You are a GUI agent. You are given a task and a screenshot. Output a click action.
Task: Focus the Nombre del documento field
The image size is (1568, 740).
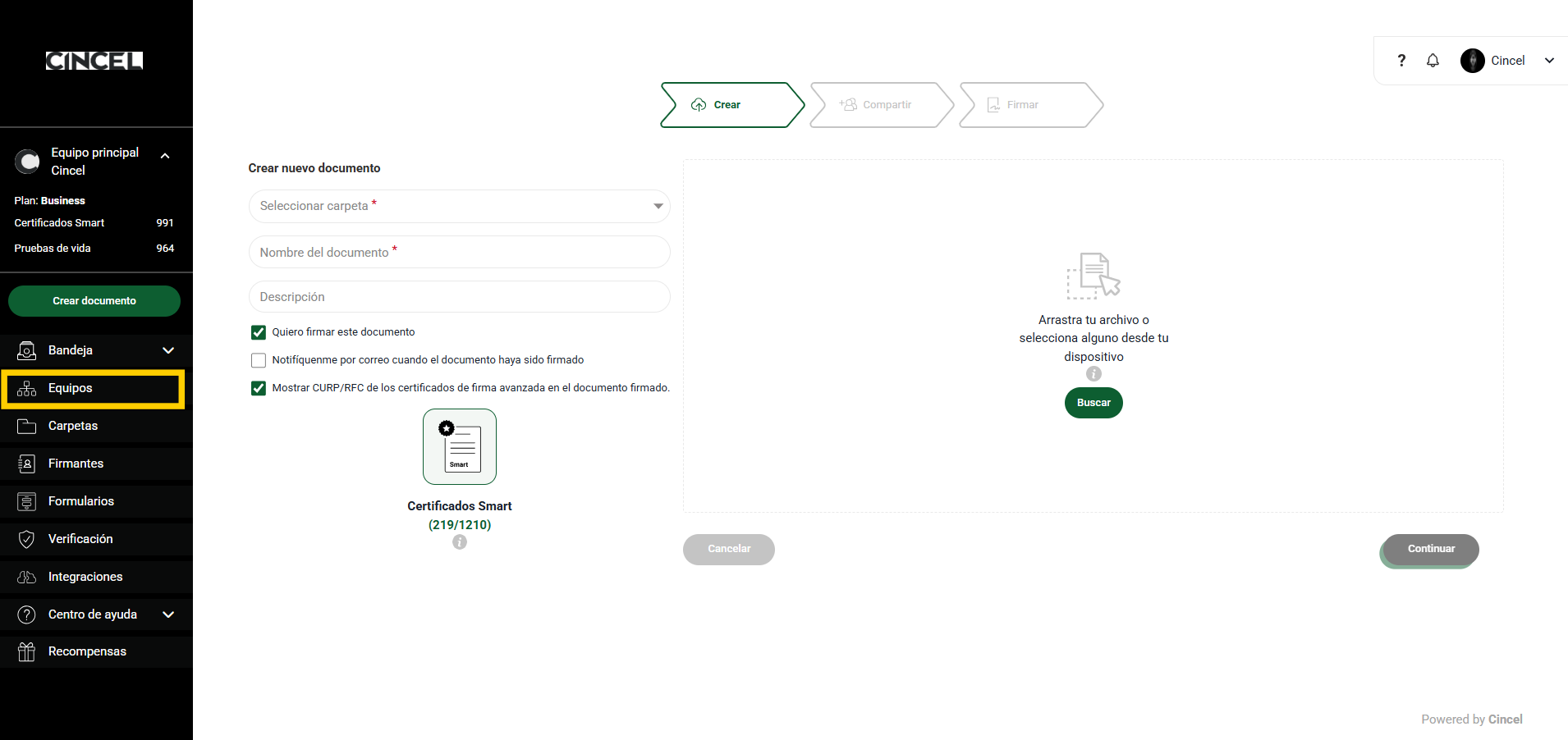coord(460,252)
